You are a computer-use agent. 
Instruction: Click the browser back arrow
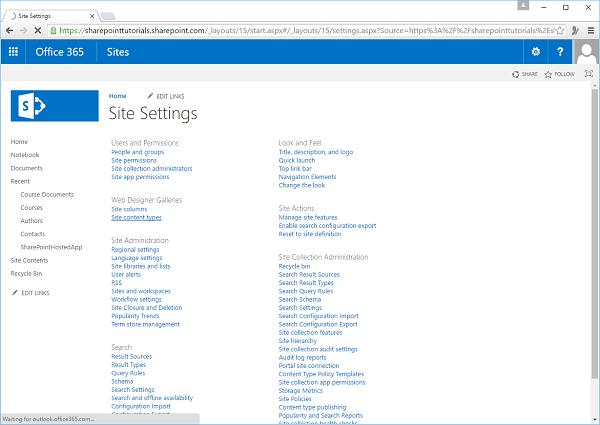(10, 30)
